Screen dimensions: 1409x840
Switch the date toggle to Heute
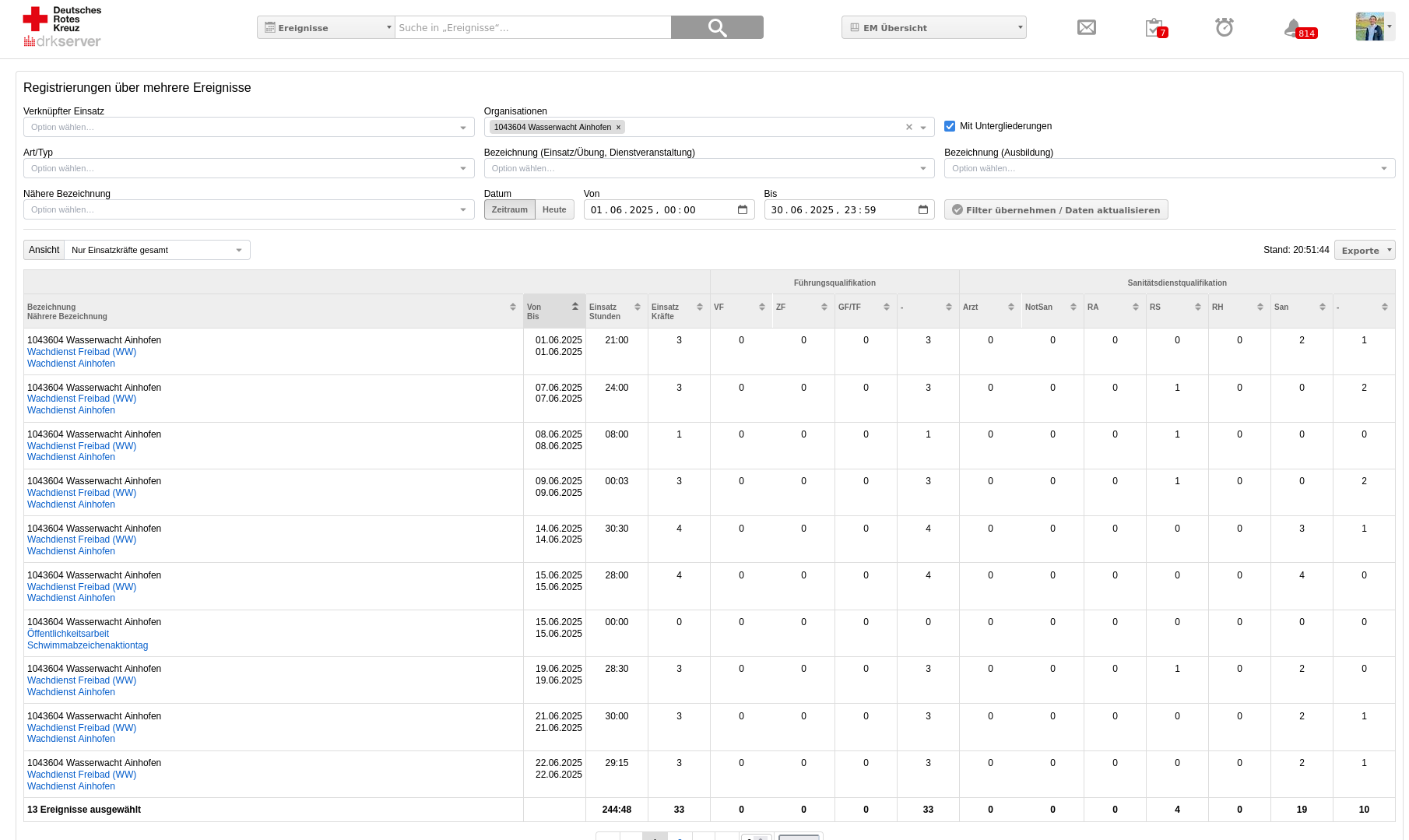(x=554, y=209)
